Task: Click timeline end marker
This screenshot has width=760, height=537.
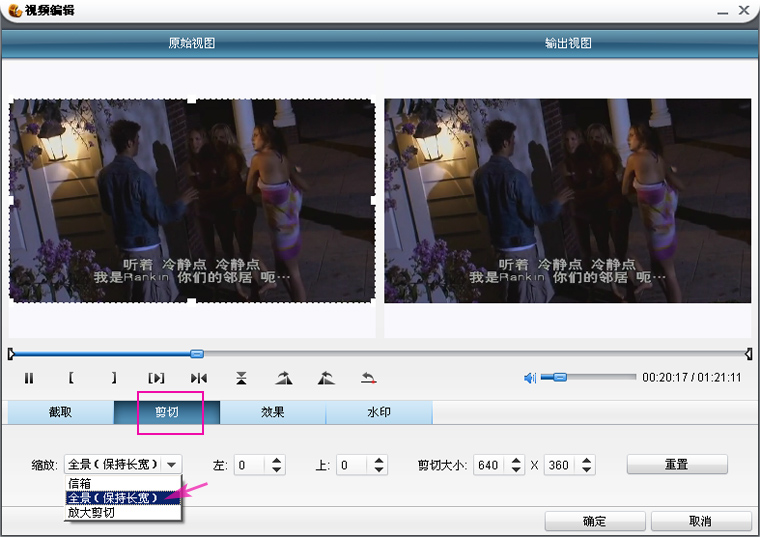Action: [x=749, y=354]
